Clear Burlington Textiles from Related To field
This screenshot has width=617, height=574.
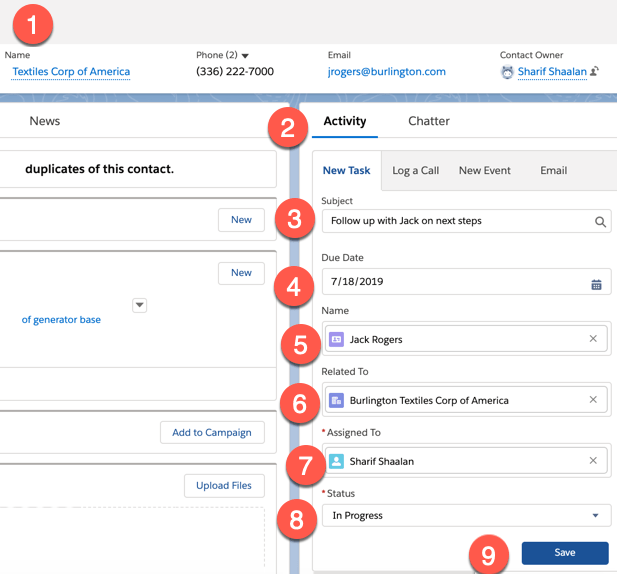(593, 399)
